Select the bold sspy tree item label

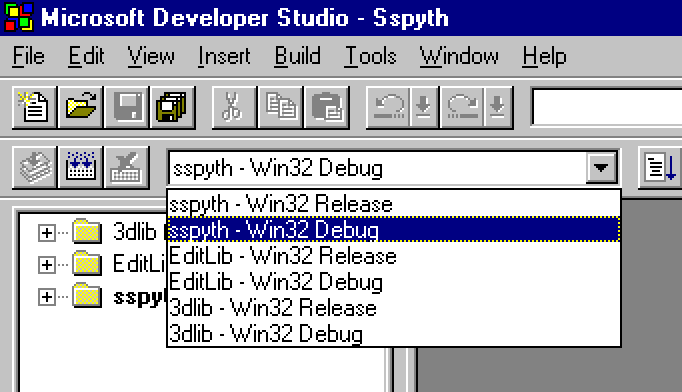click(x=140, y=297)
